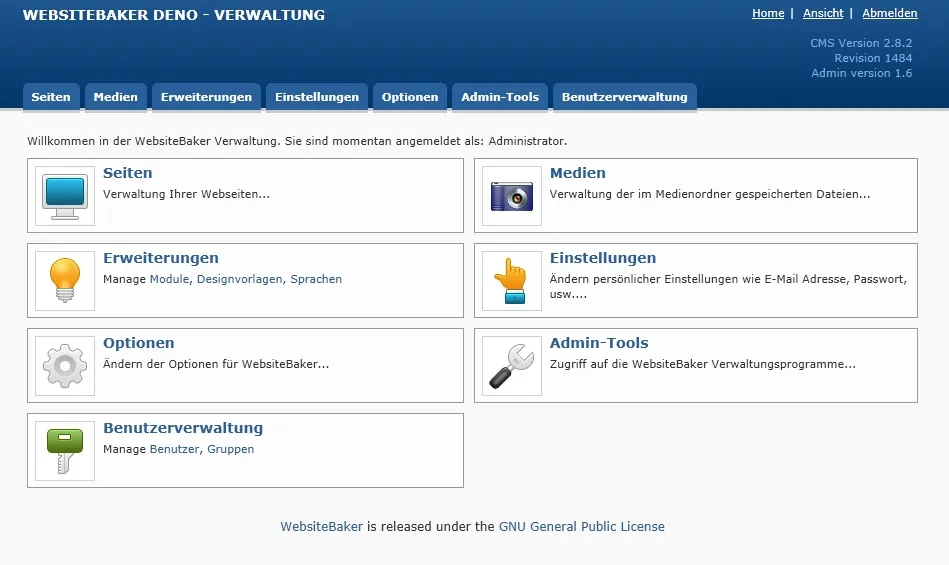Click 'Verwaltung Ihrer Webseiten...' description

[x=186, y=194]
